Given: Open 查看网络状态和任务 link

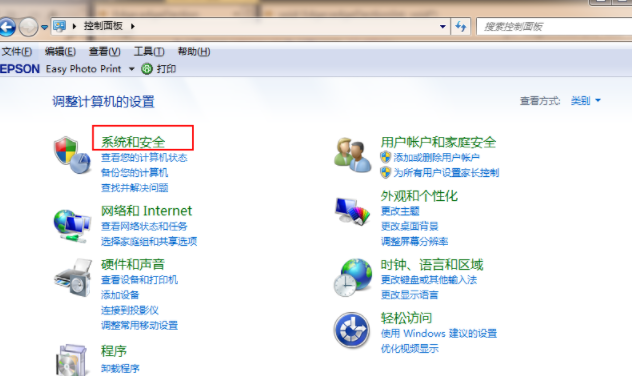Looking at the screenshot, I should coord(144,226).
